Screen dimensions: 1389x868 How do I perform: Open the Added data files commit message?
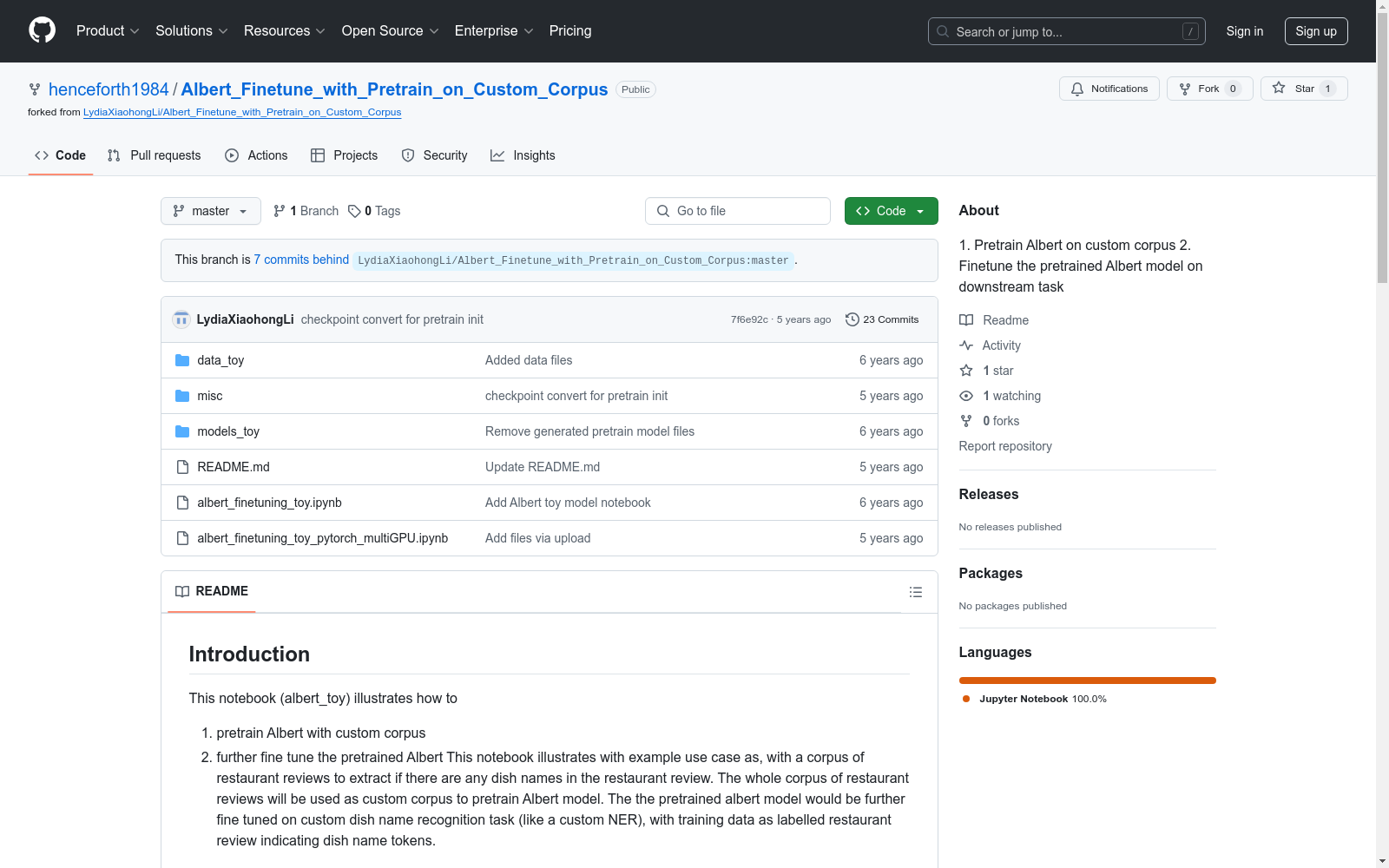(x=529, y=360)
